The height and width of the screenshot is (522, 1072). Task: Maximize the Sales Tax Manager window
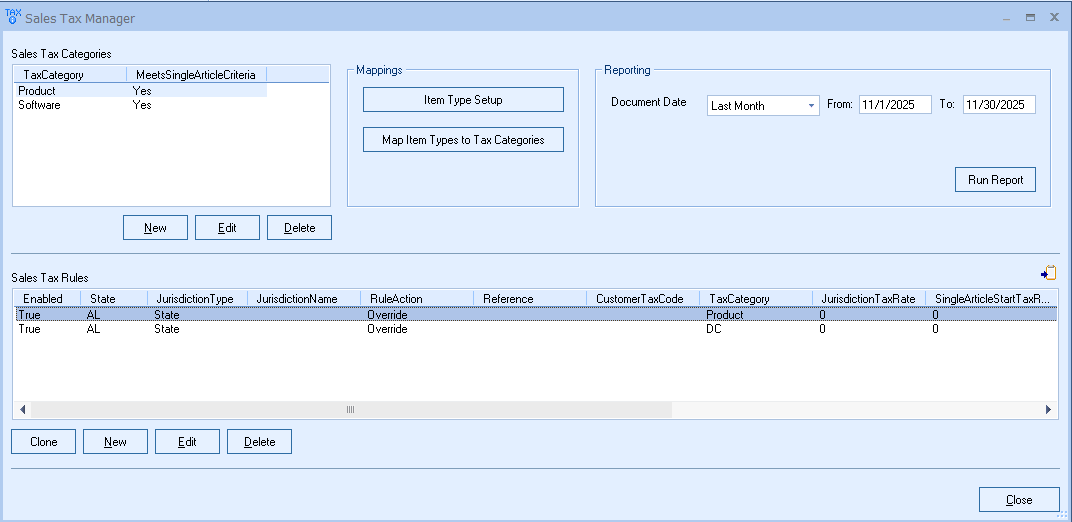point(1030,18)
